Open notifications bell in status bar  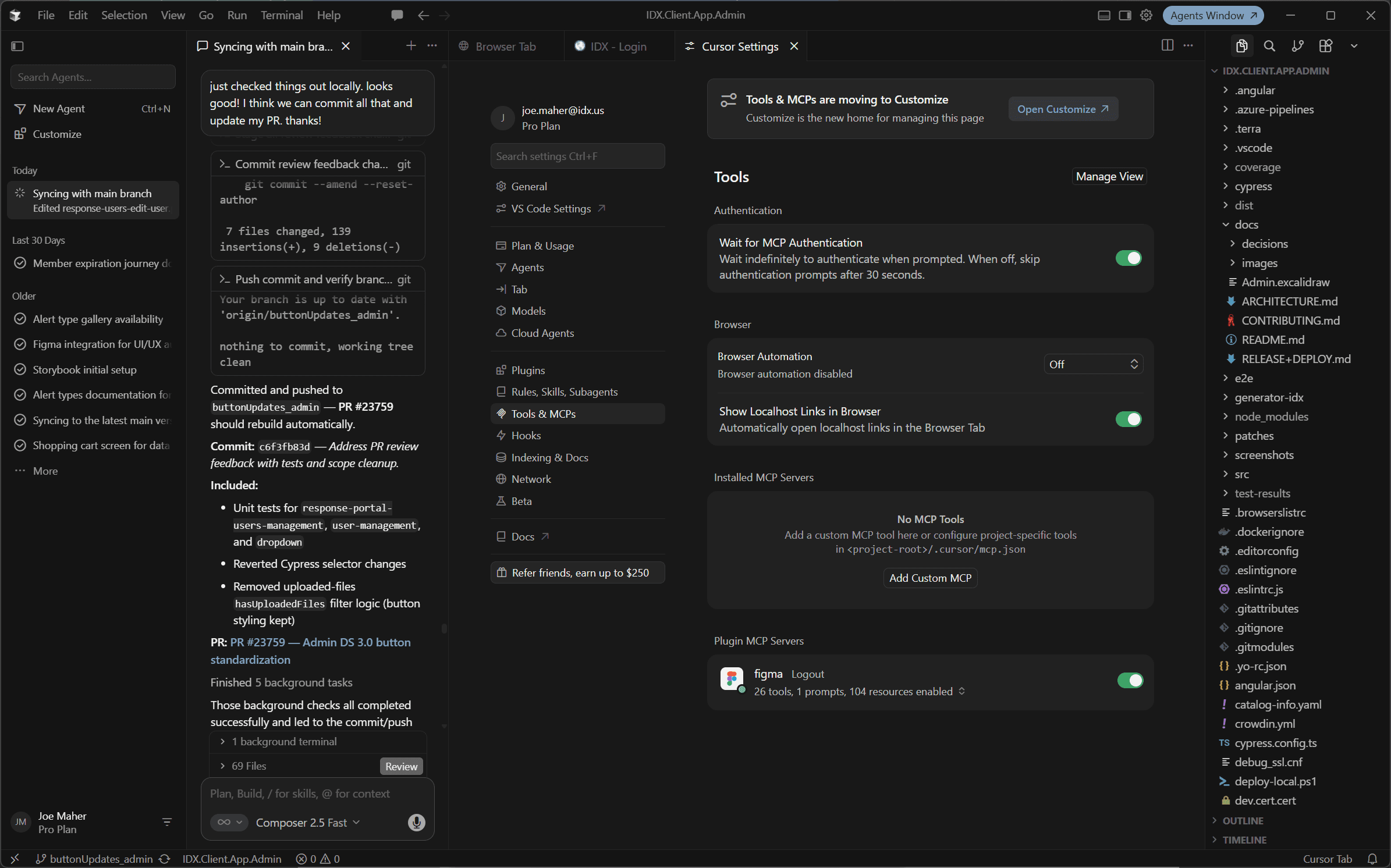(x=1372, y=859)
